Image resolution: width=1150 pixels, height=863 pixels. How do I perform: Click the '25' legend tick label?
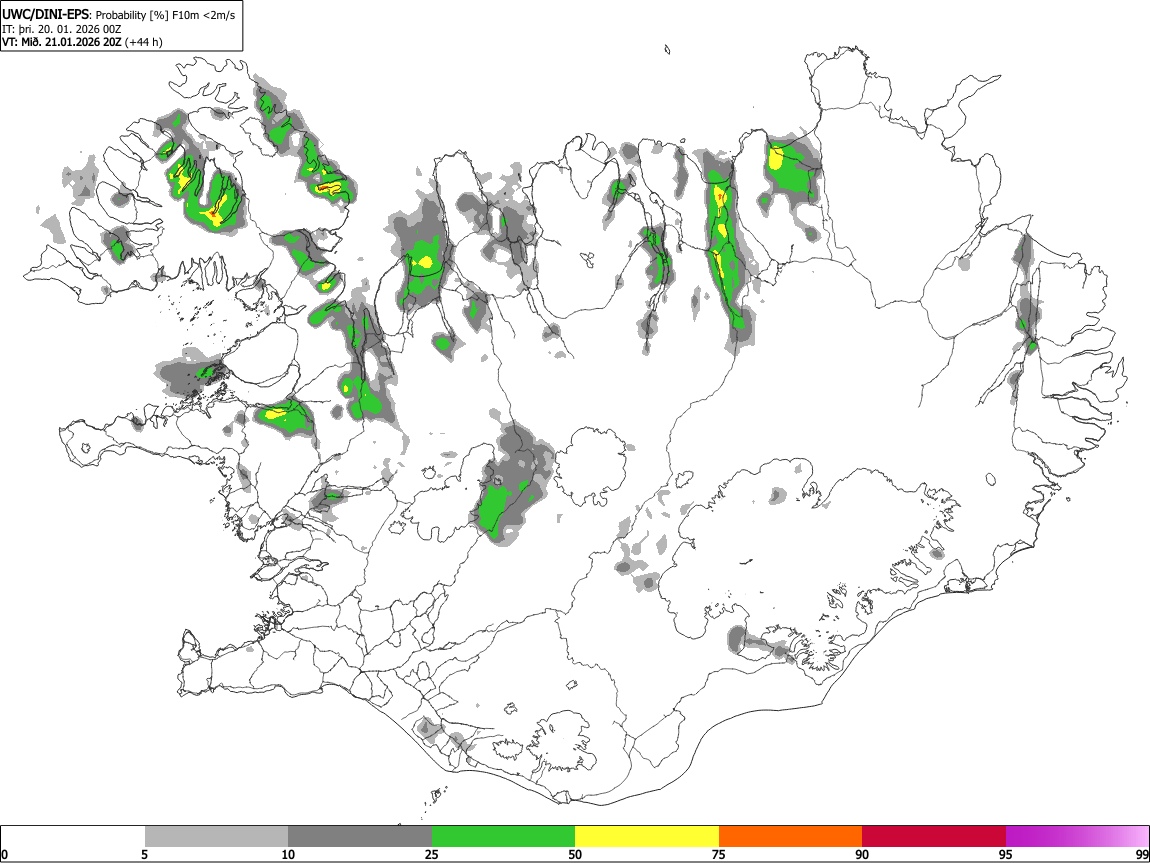click(432, 855)
